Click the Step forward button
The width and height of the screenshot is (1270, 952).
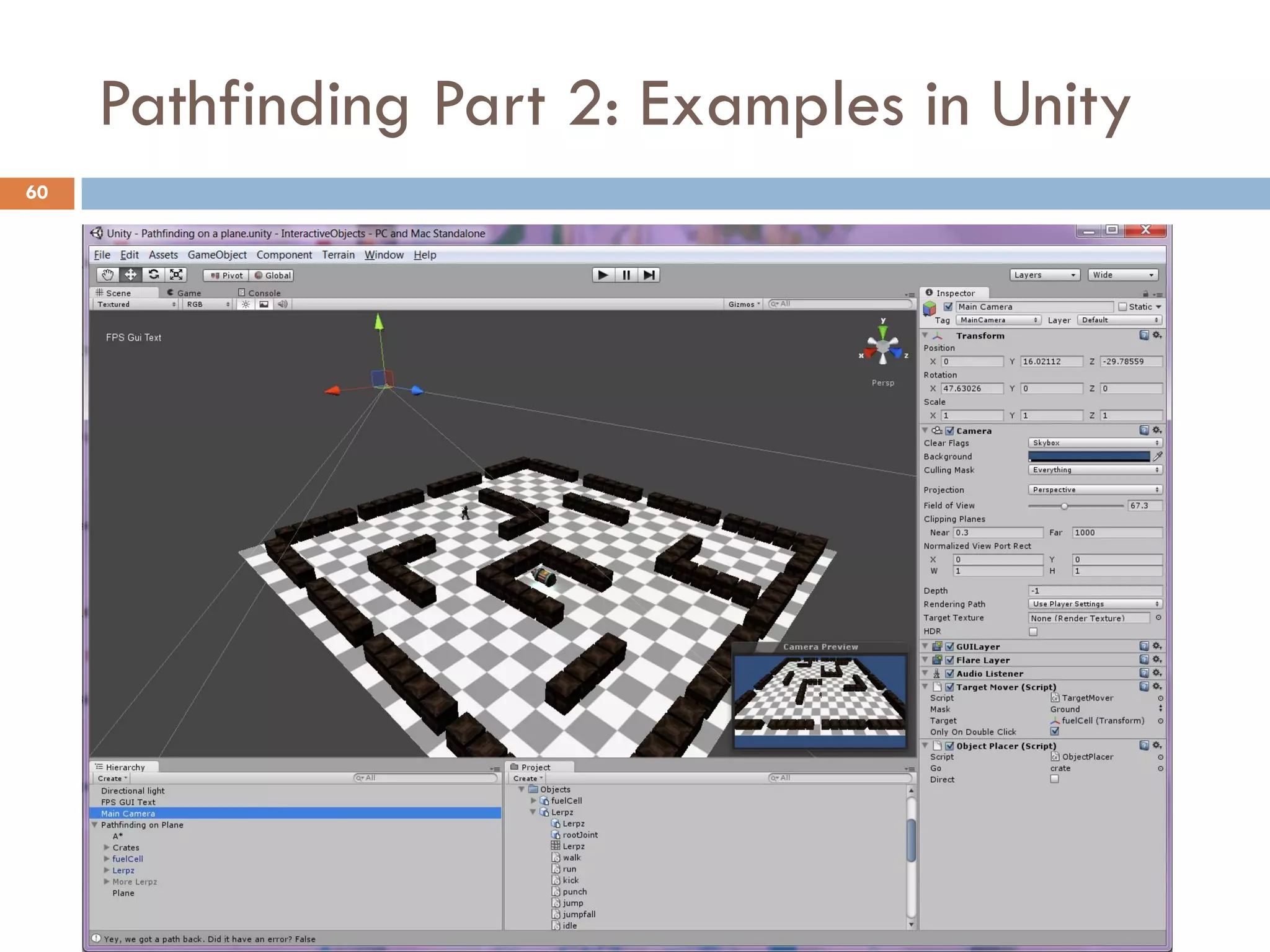[x=649, y=275]
